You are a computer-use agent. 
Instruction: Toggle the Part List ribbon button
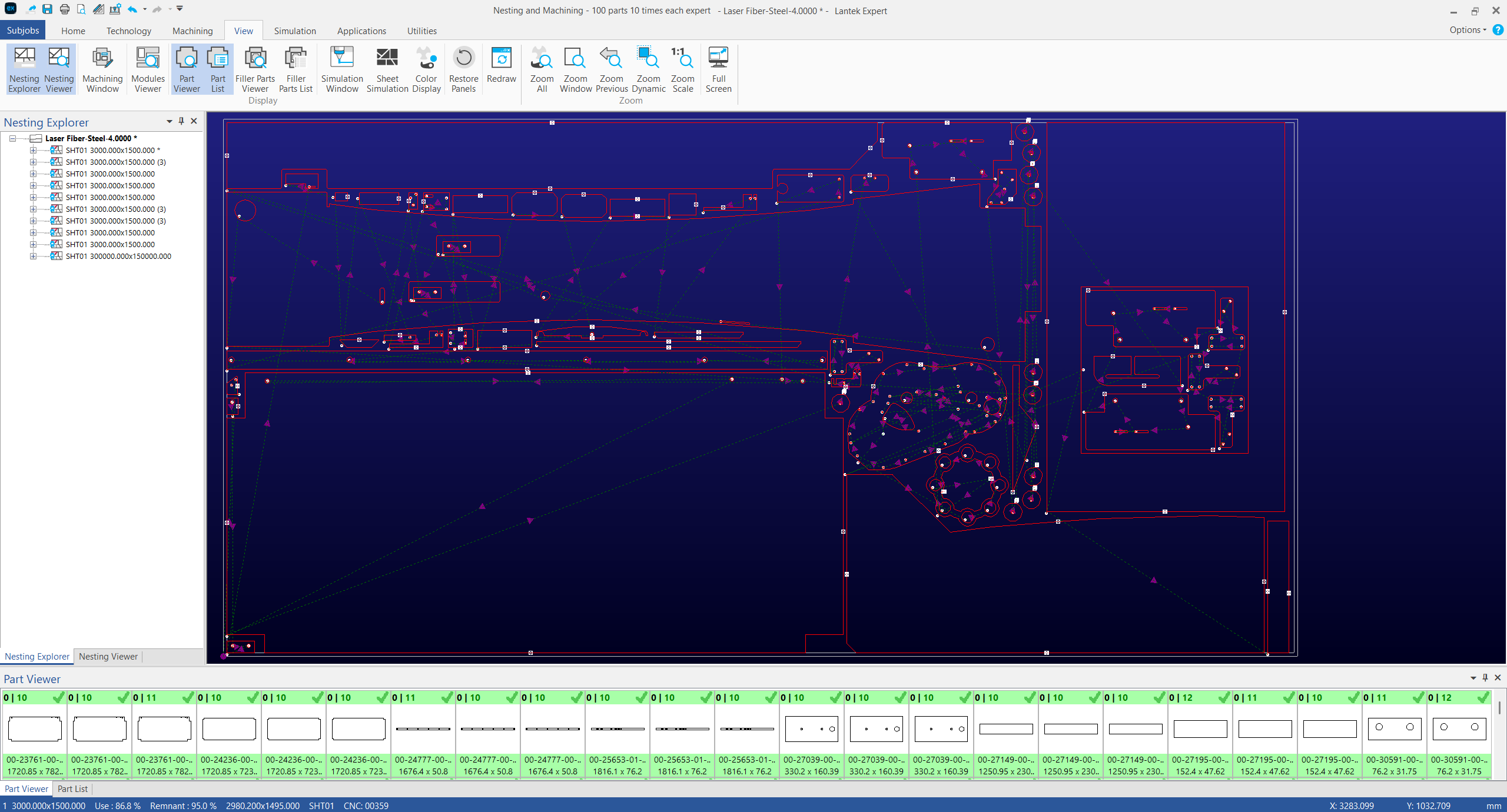[x=218, y=69]
